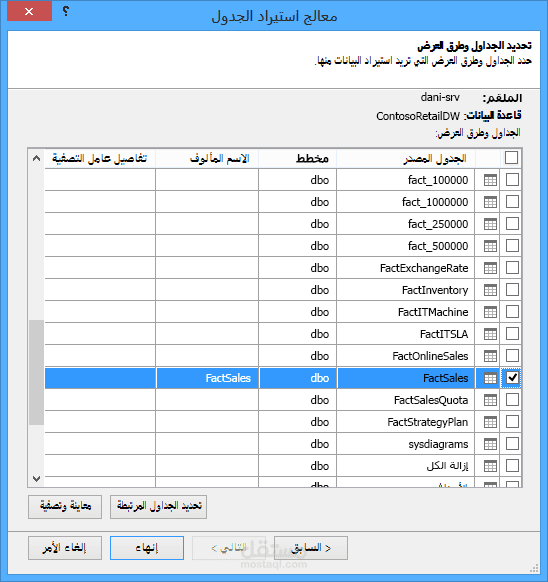Click the table icon beside FactOnlineSales

coord(490,356)
